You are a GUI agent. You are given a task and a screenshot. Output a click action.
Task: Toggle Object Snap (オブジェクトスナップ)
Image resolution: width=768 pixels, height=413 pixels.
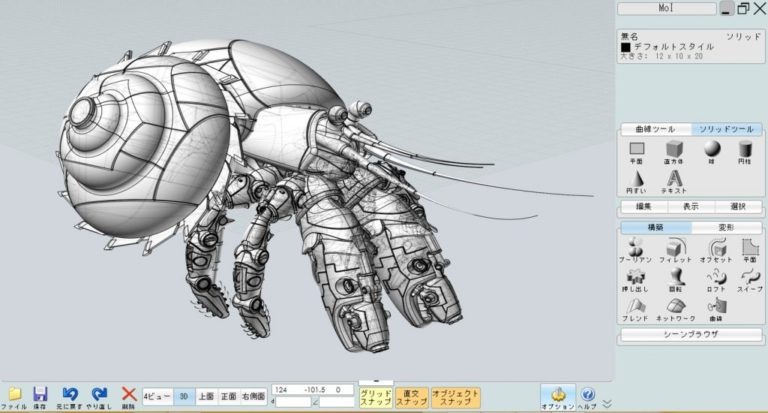coord(455,397)
